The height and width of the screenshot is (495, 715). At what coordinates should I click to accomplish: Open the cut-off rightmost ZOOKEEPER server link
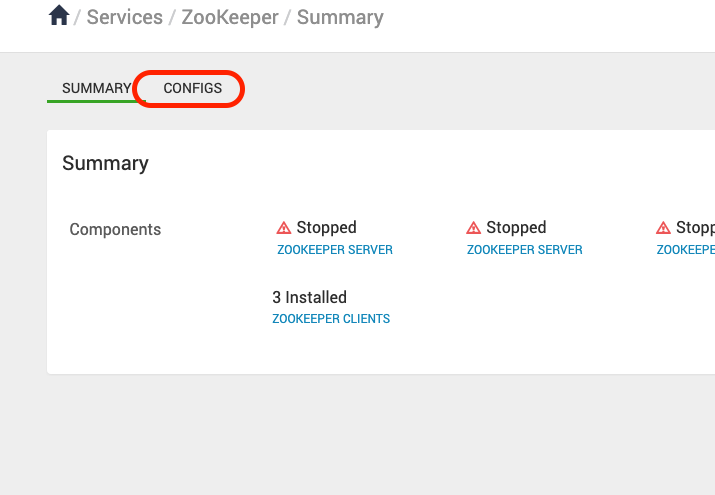[x=686, y=250]
